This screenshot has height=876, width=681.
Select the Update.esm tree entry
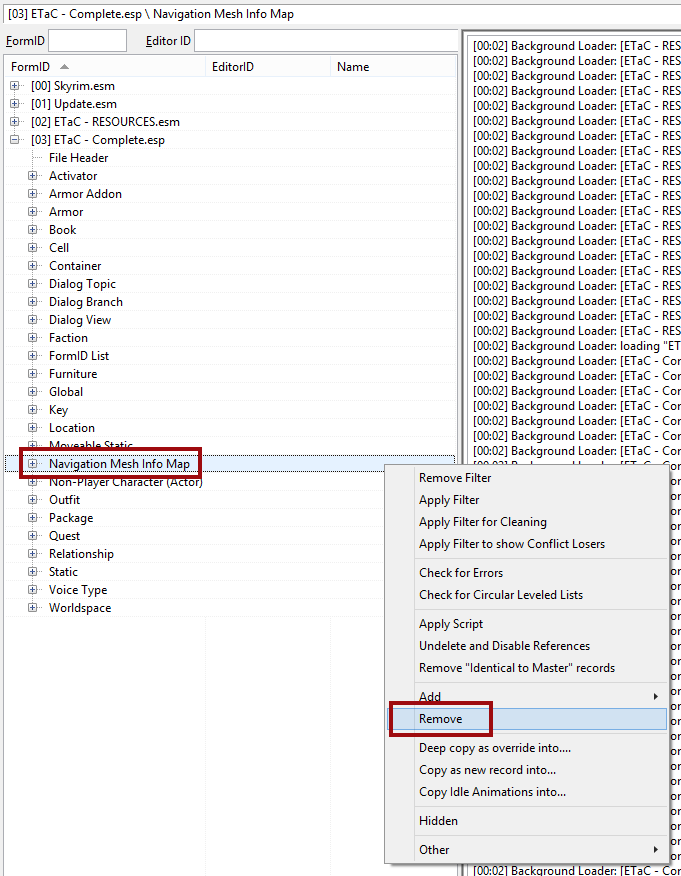tap(74, 104)
